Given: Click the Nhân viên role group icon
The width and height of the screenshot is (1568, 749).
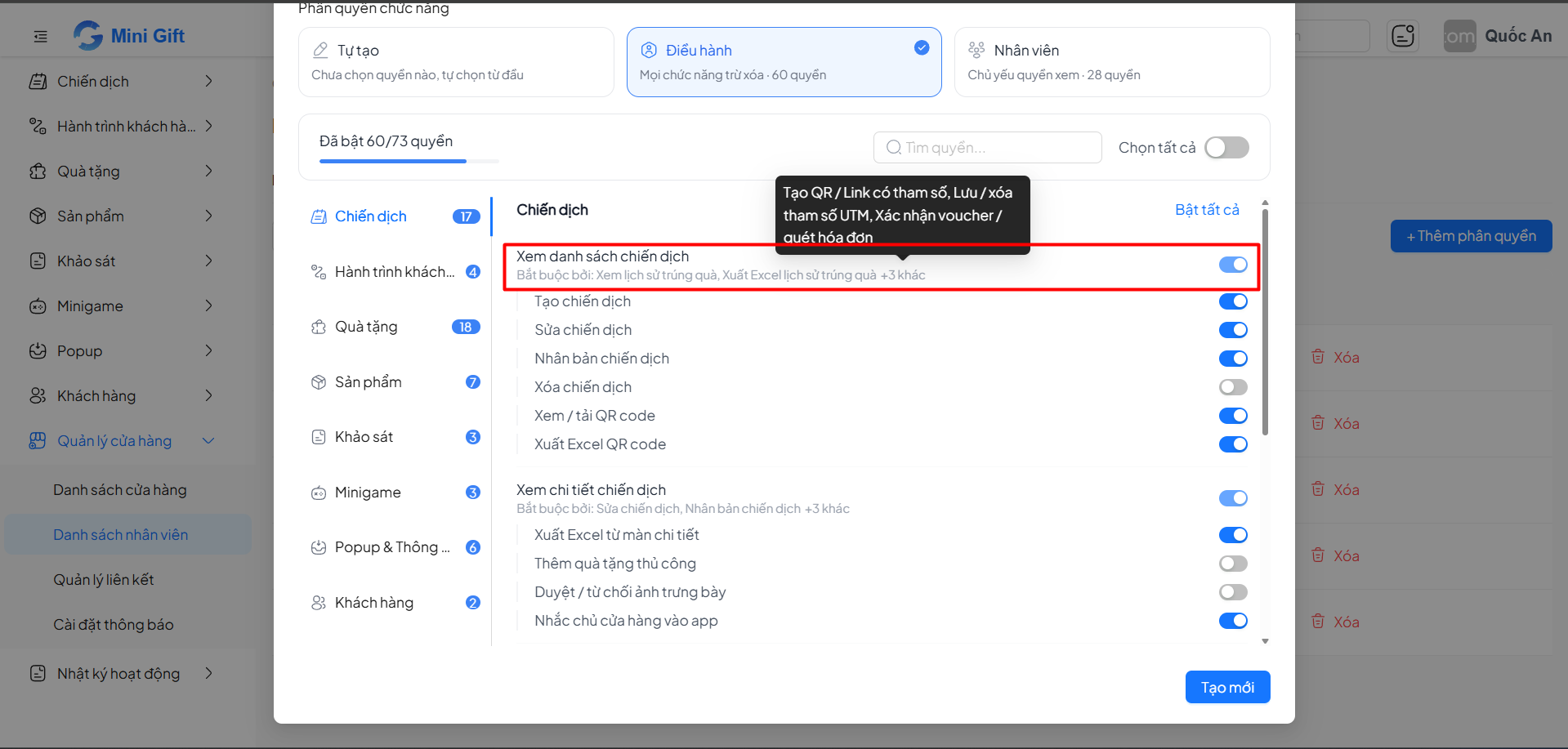Looking at the screenshot, I should (x=976, y=50).
